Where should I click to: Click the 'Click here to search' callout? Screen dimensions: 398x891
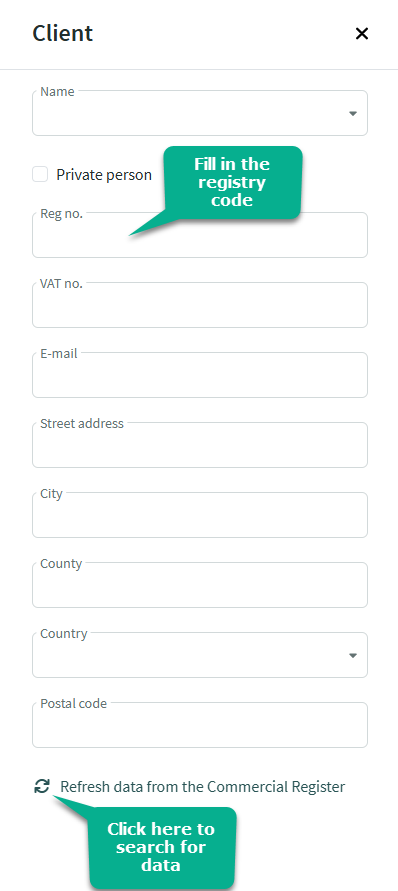(161, 847)
